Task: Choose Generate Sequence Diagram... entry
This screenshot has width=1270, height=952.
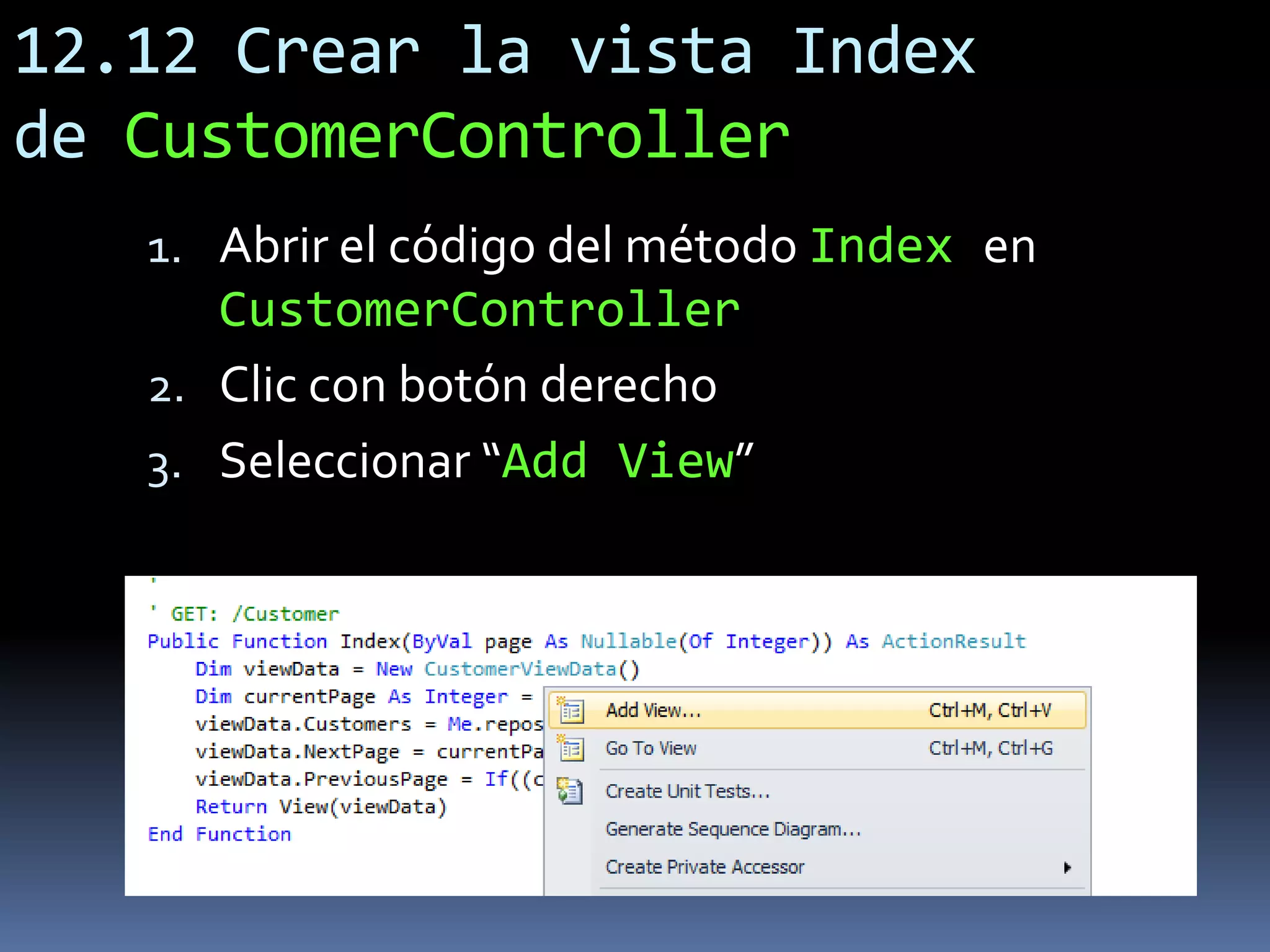Action: (x=733, y=829)
